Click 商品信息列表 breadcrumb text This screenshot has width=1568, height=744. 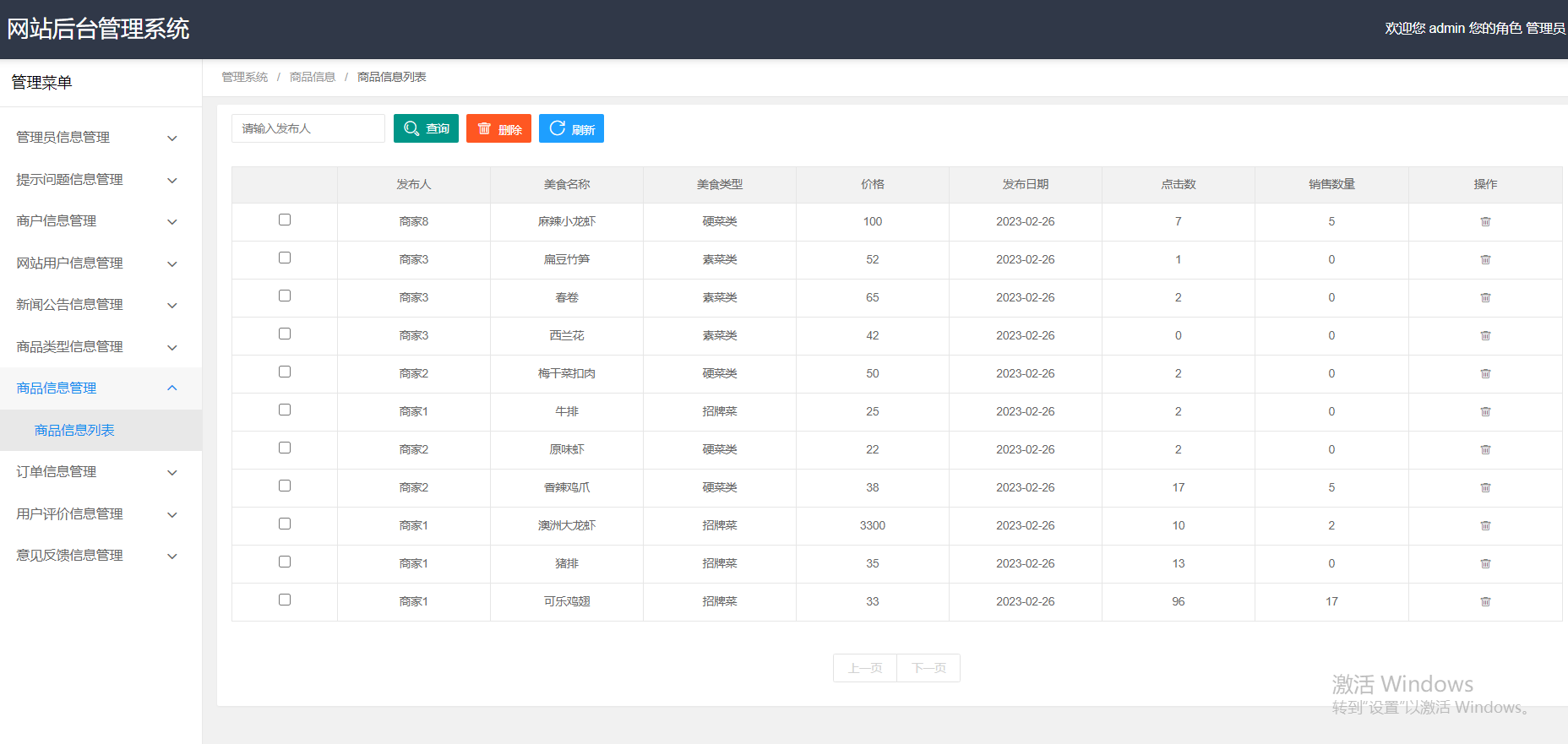pyautogui.click(x=392, y=77)
